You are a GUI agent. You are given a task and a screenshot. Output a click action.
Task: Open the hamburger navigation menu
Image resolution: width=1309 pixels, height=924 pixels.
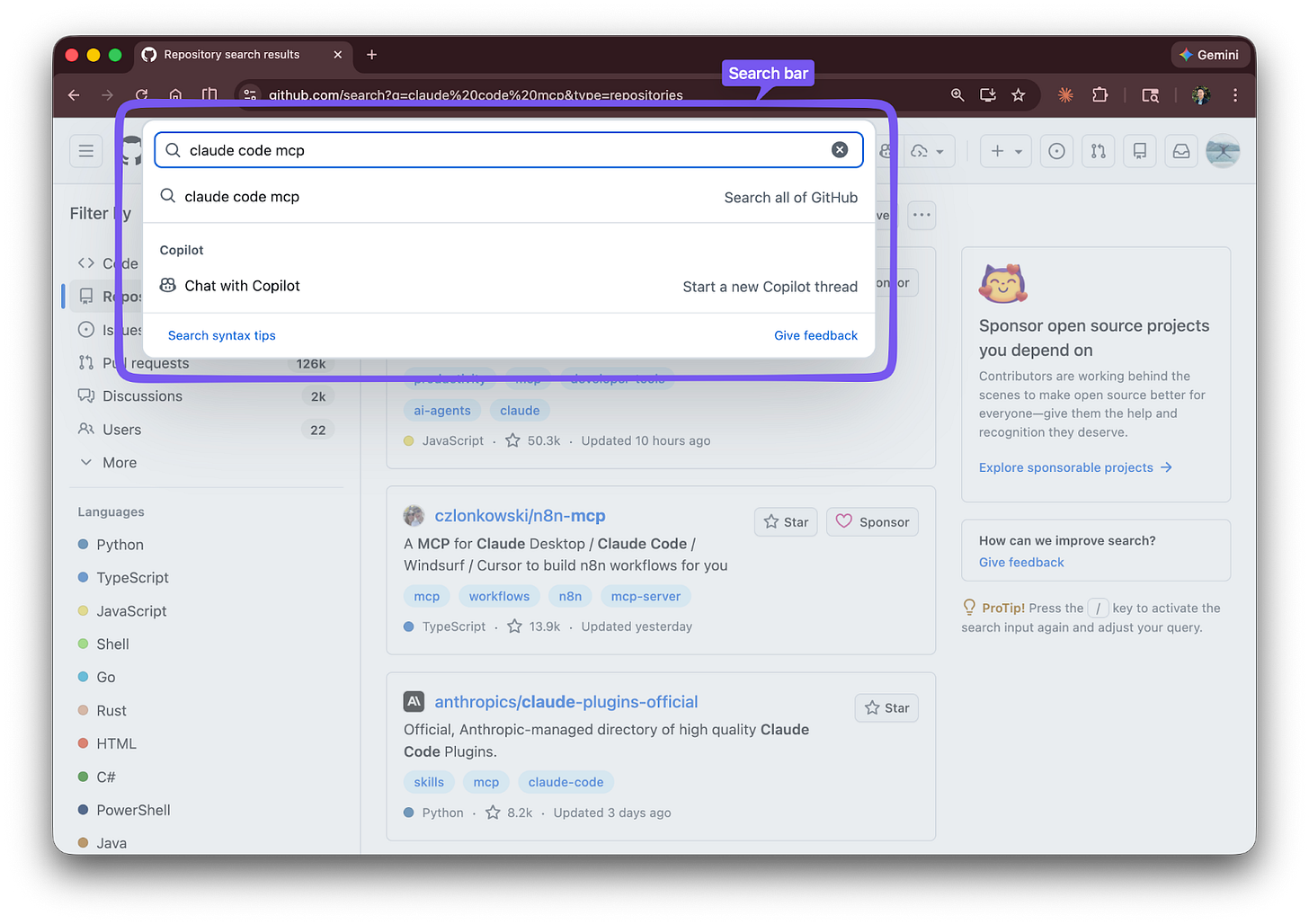point(86,151)
